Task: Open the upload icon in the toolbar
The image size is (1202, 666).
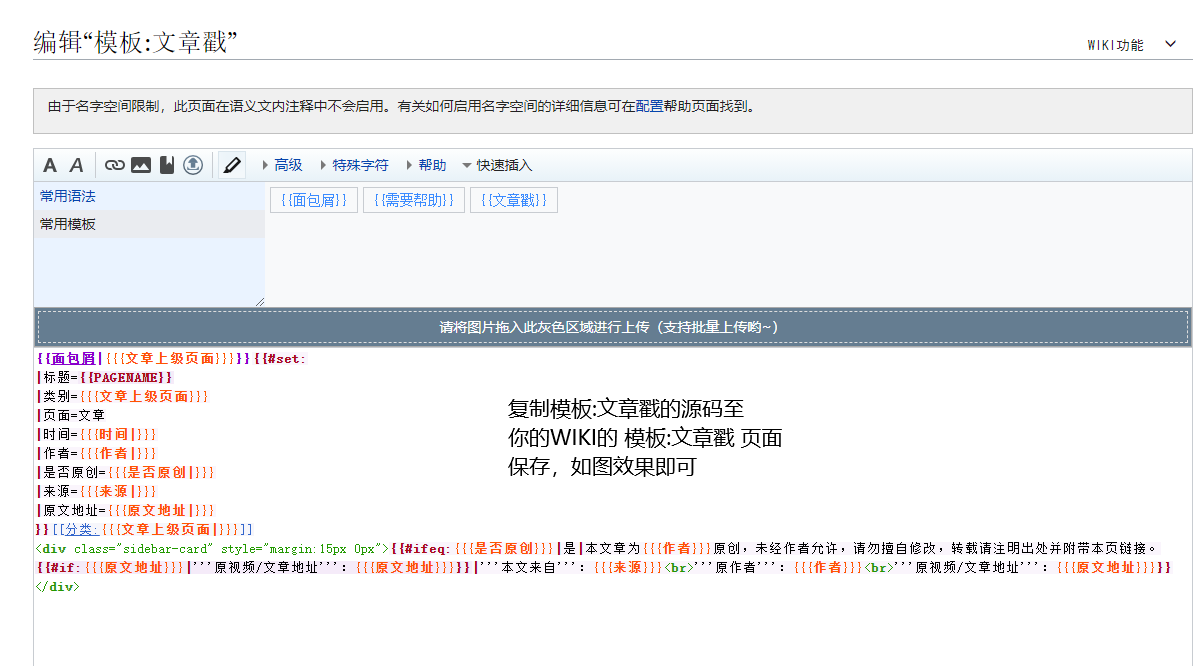Action: click(192, 166)
